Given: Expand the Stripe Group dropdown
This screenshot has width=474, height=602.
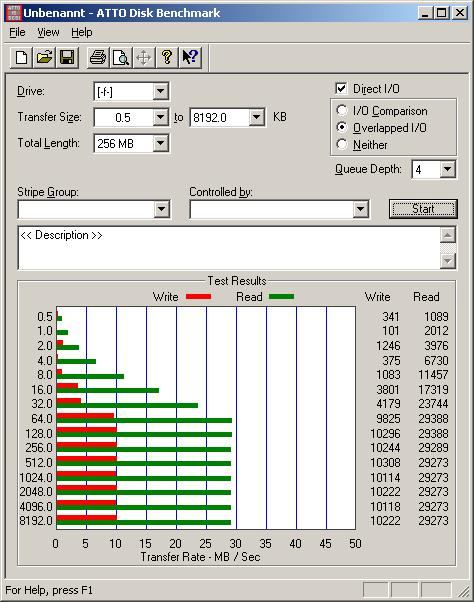Looking at the screenshot, I should point(161,209).
